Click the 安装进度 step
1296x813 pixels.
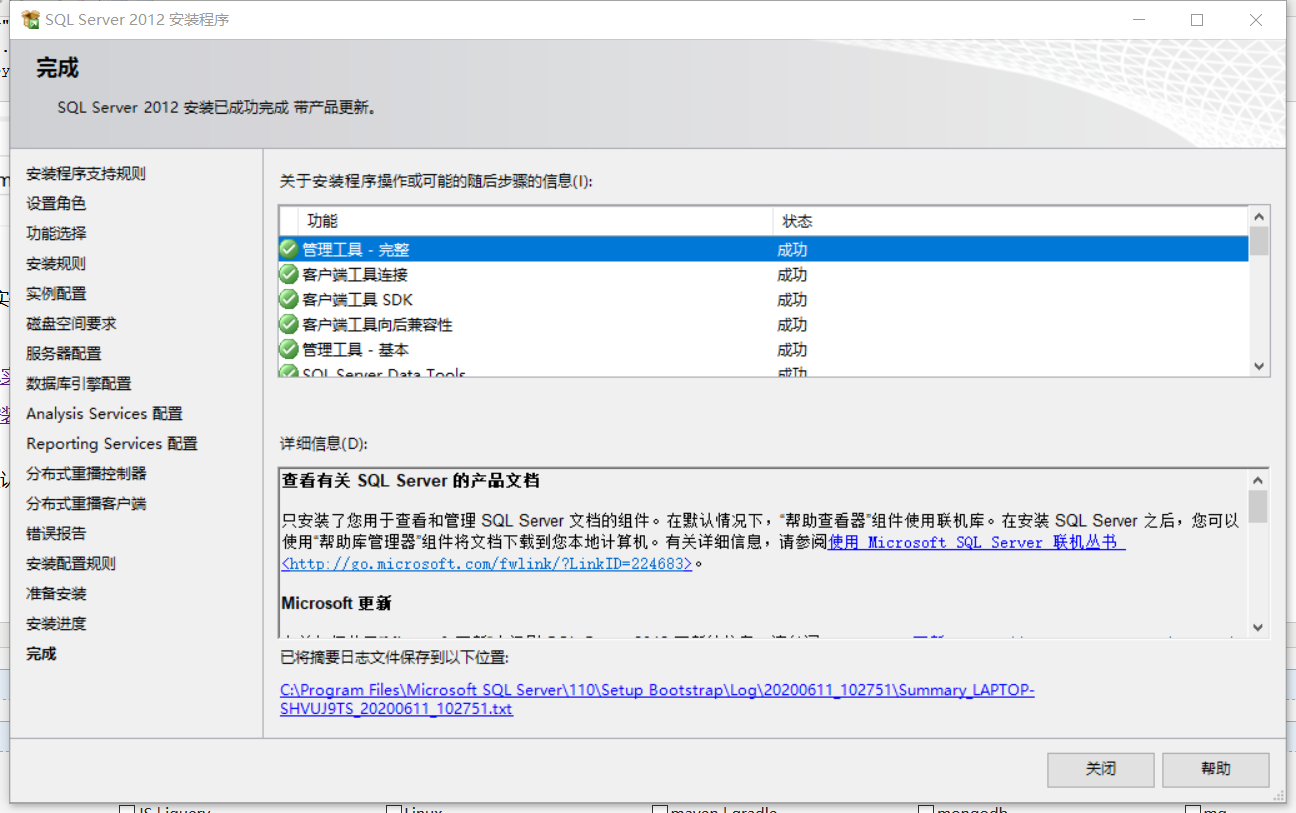coord(56,623)
